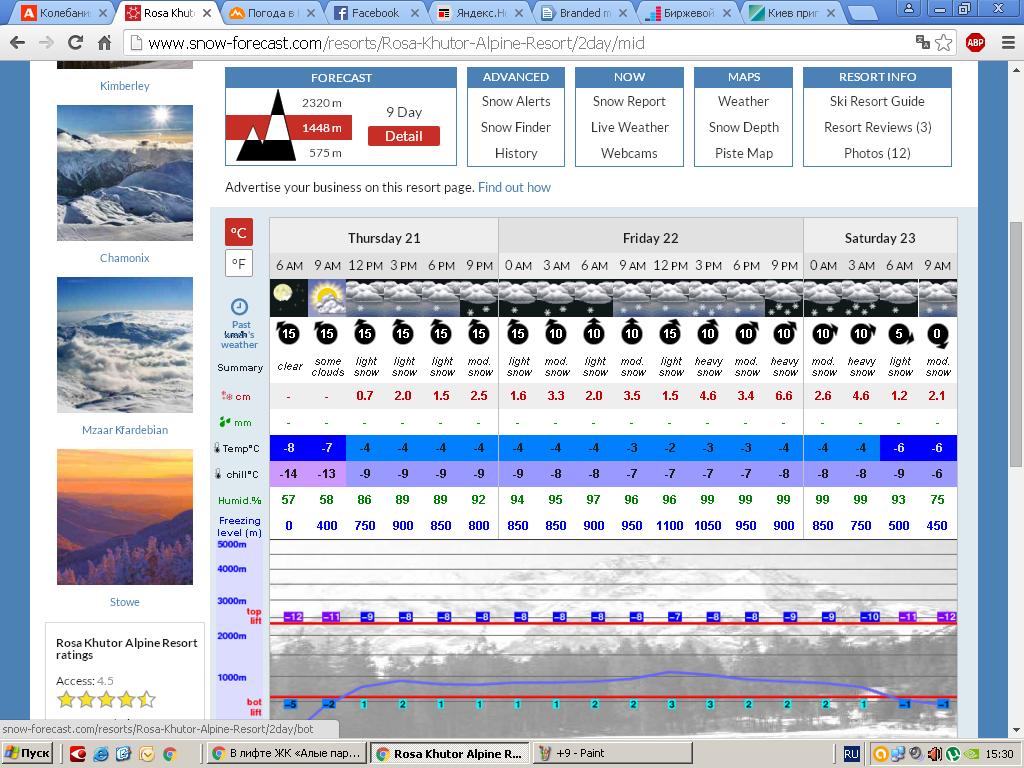Click the Internet Explorer quick launch icon

point(101,754)
